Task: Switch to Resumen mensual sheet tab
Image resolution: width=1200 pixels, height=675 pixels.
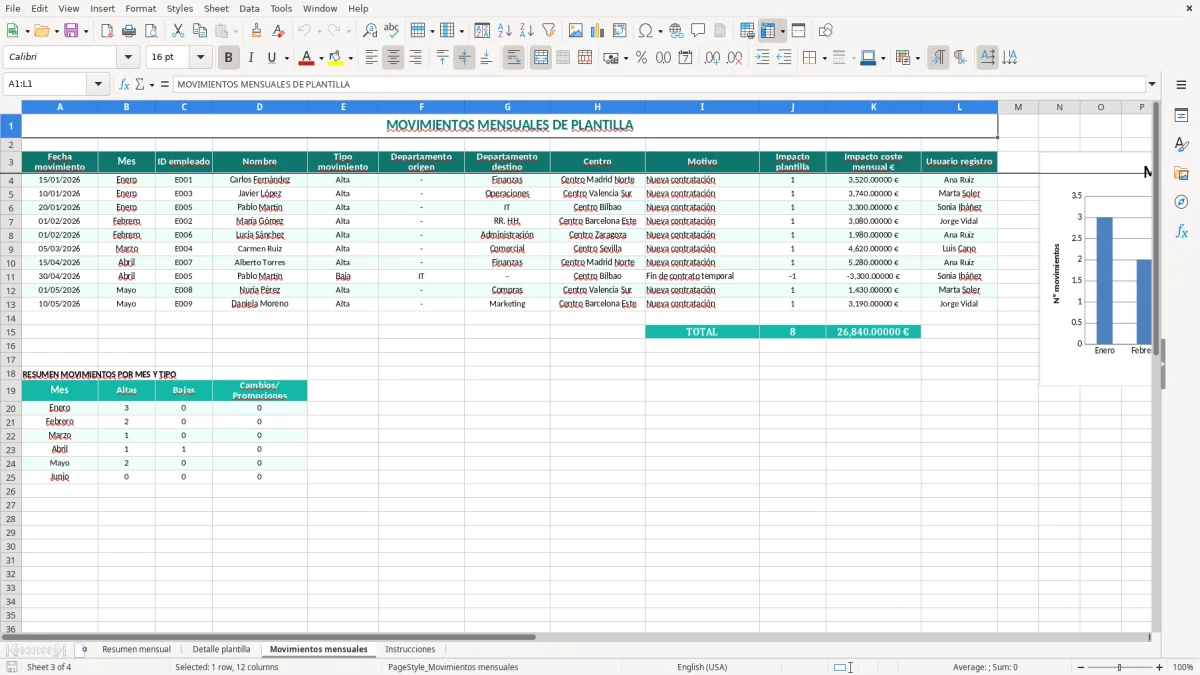Action: pos(136,650)
